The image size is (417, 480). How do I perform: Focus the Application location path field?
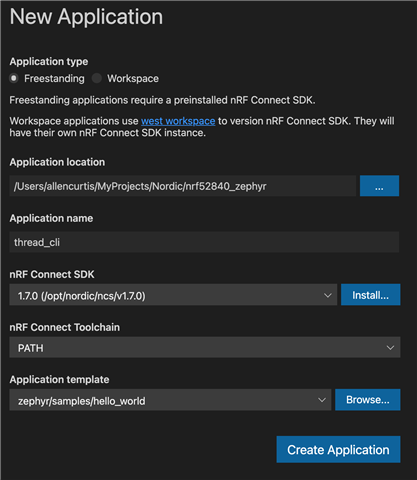point(183,186)
